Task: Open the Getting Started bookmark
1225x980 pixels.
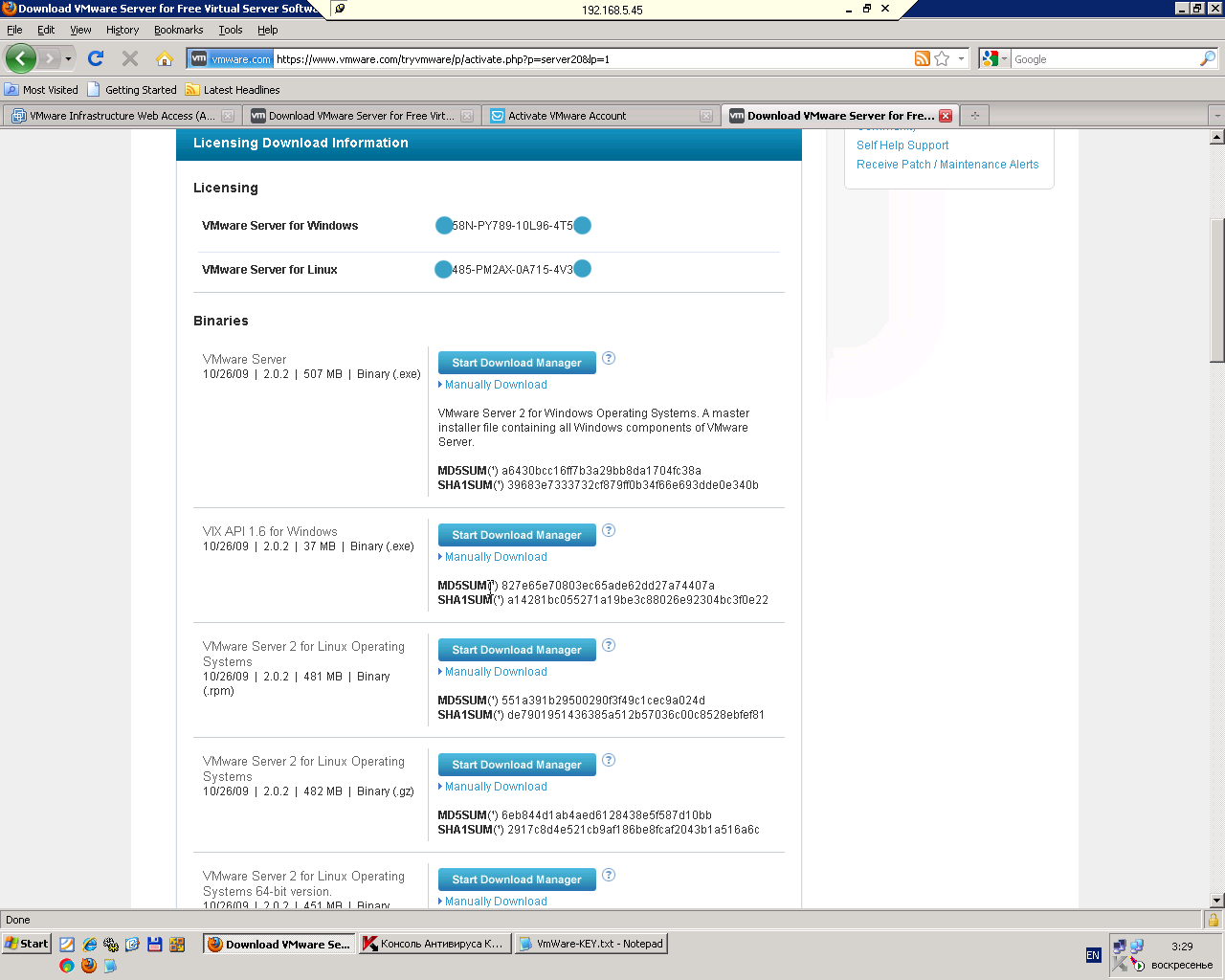Action: tap(132, 90)
